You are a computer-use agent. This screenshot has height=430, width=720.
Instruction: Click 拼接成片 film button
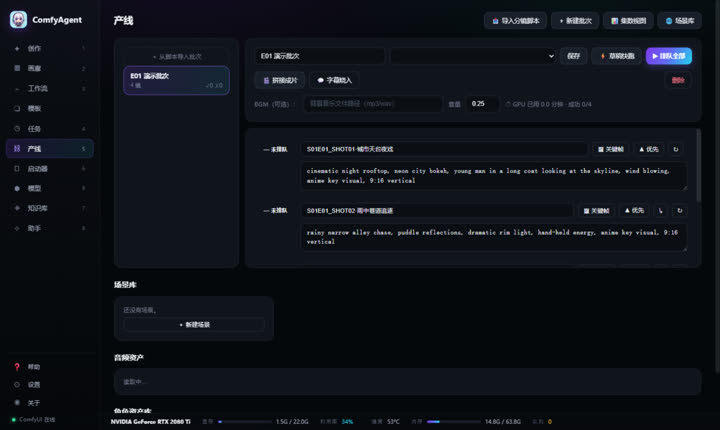tap(280, 80)
